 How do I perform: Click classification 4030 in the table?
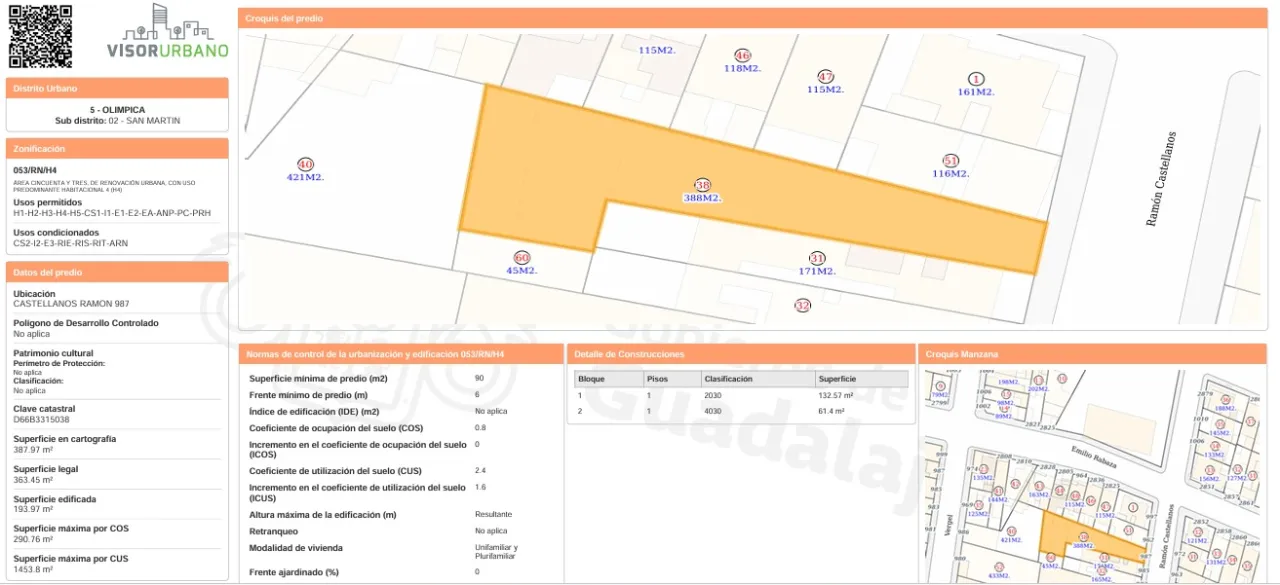click(x=712, y=411)
